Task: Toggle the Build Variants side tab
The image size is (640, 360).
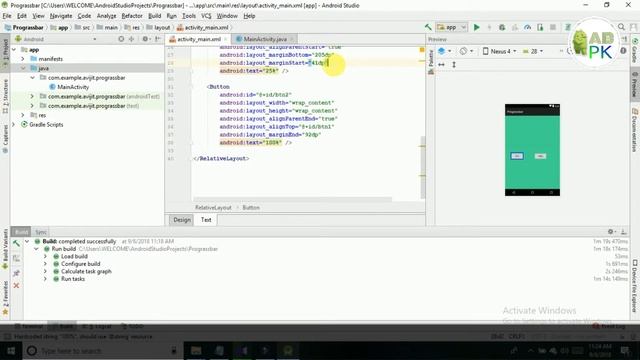Action: click(x=5, y=249)
